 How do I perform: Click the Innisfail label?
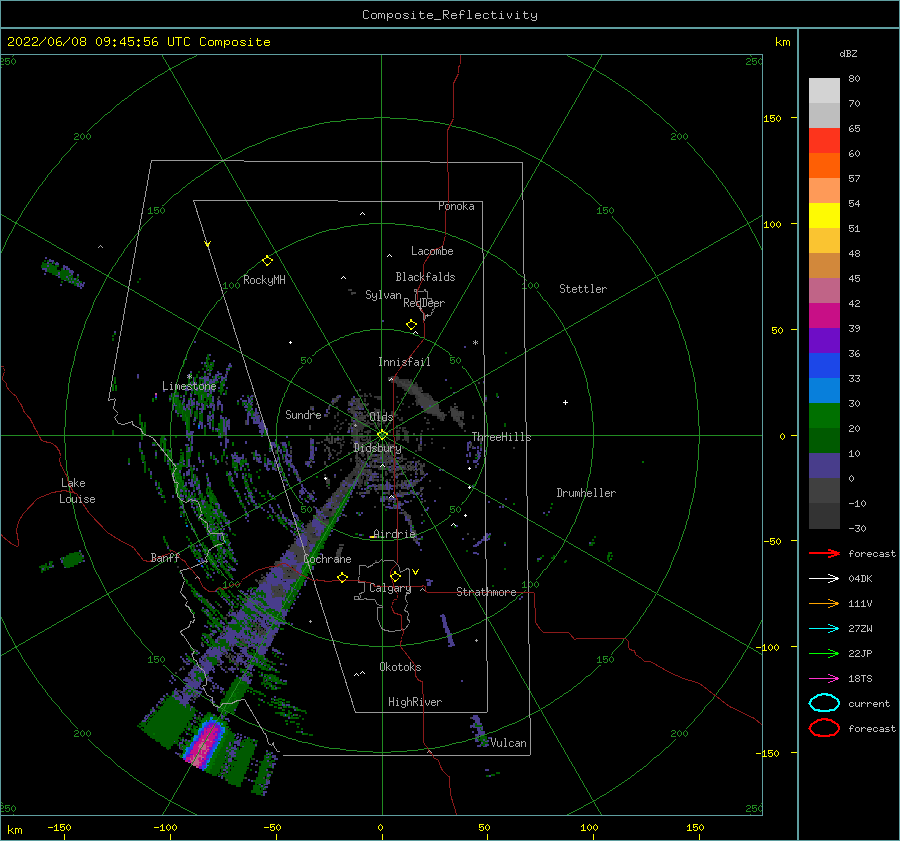coord(404,362)
